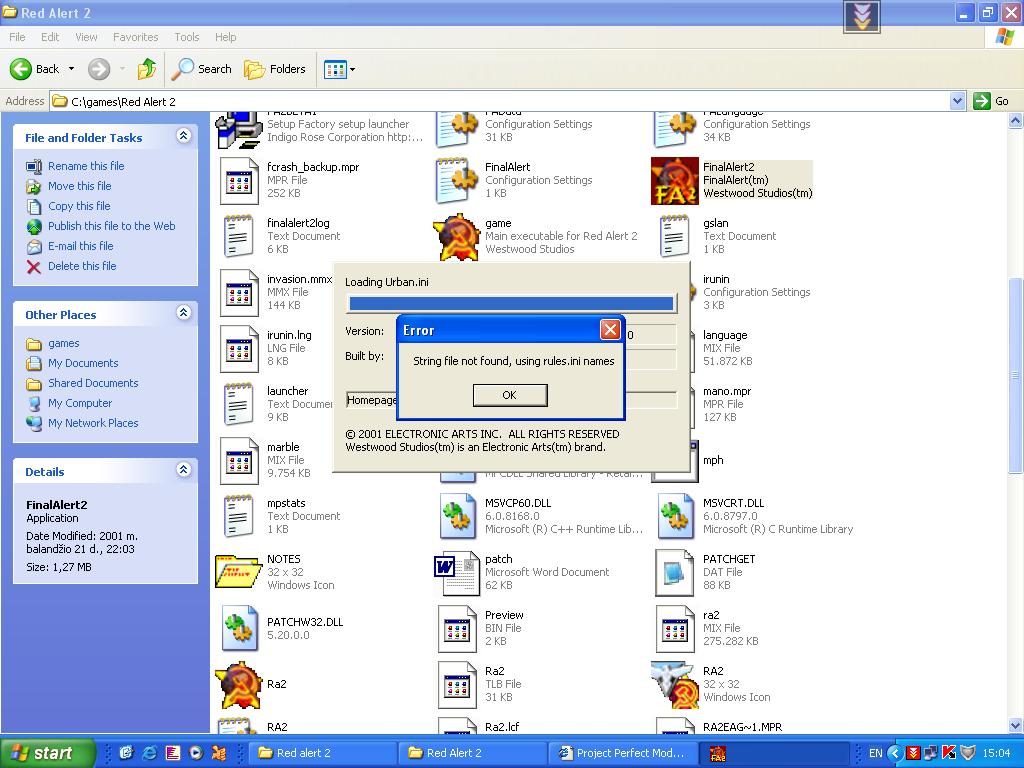Open the Views dropdown button
The height and width of the screenshot is (768, 1024).
pos(340,69)
